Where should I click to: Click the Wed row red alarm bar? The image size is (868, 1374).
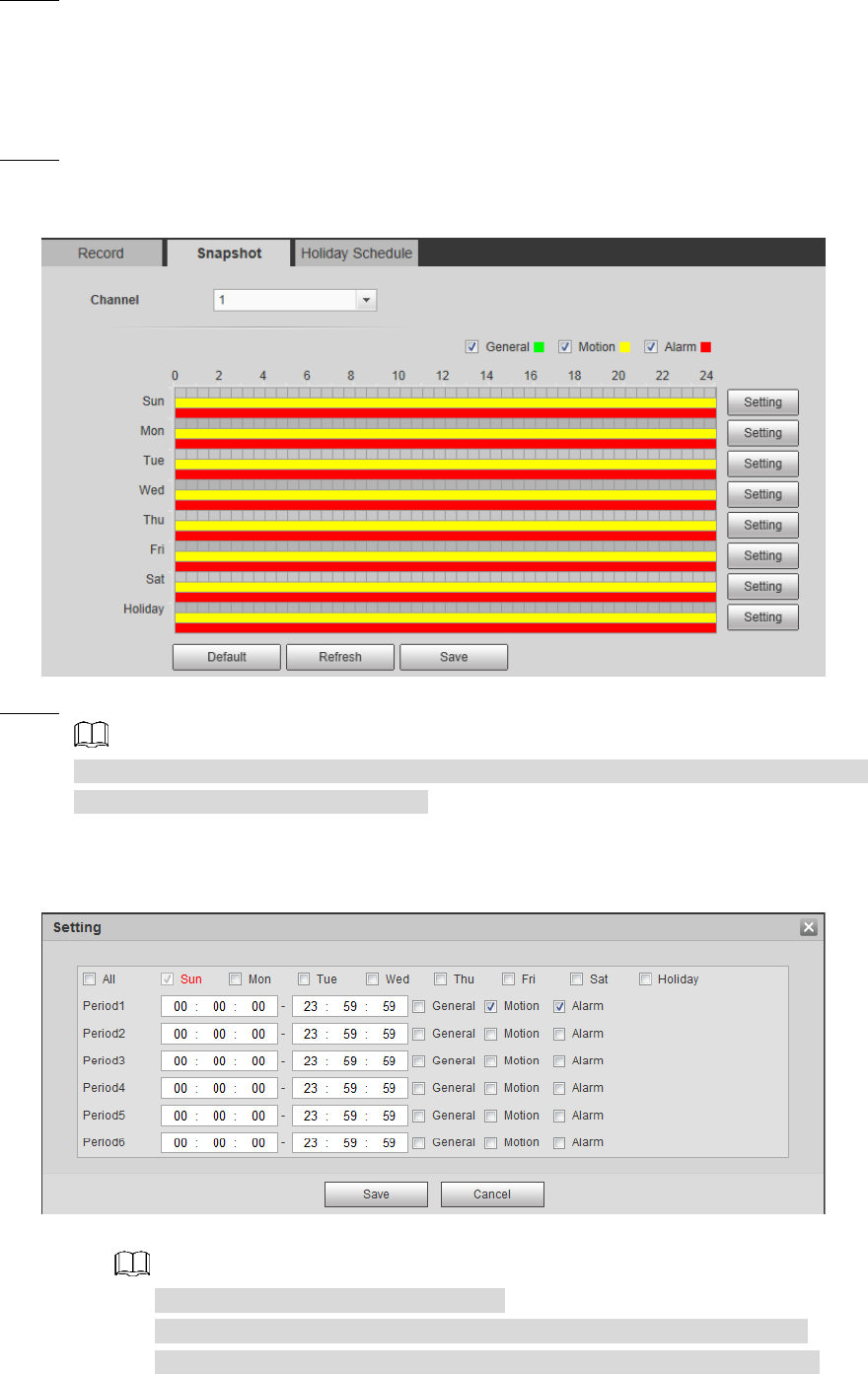pyautogui.click(x=446, y=504)
